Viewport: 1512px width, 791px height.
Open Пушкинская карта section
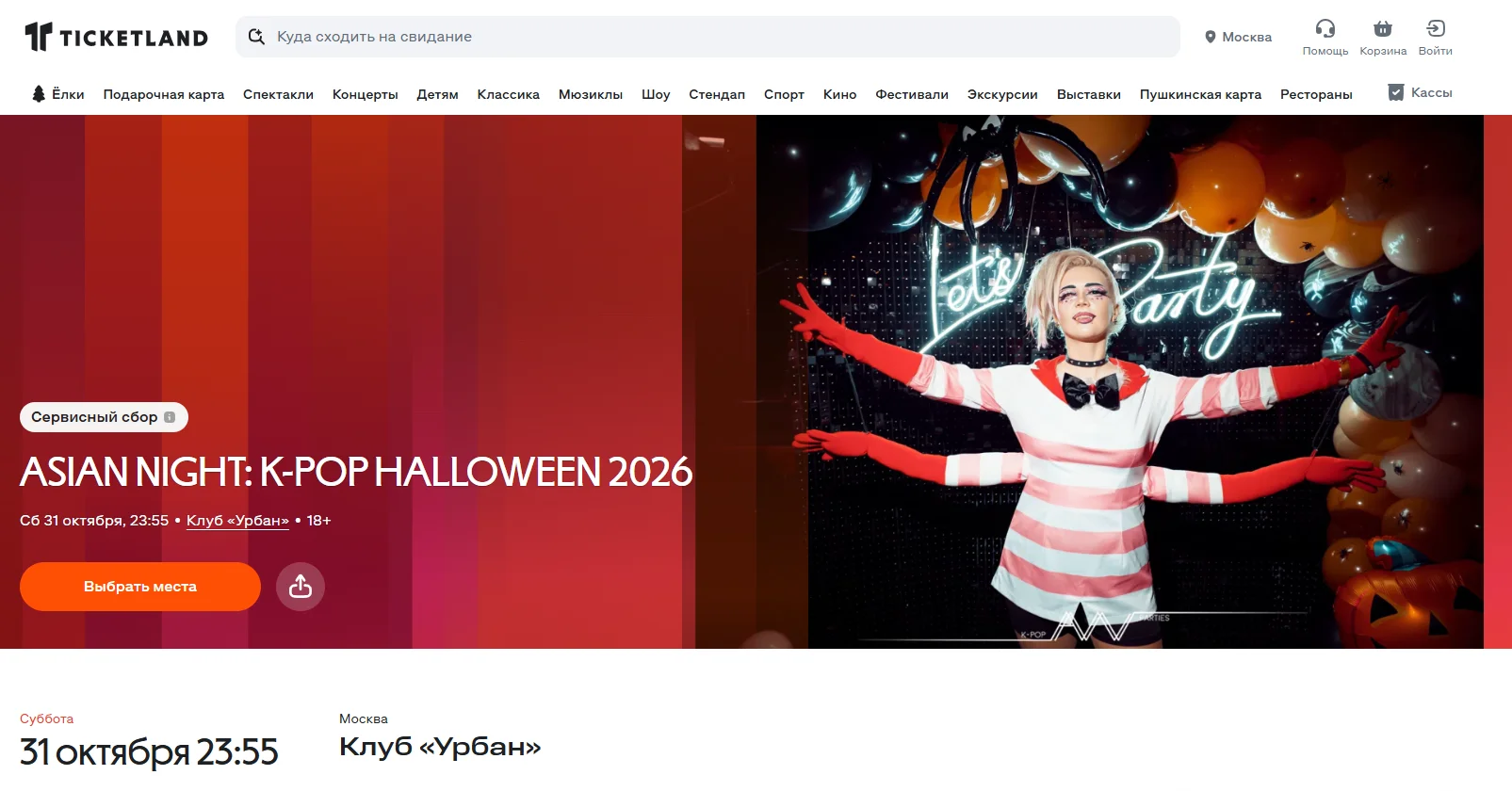pyautogui.click(x=1200, y=94)
